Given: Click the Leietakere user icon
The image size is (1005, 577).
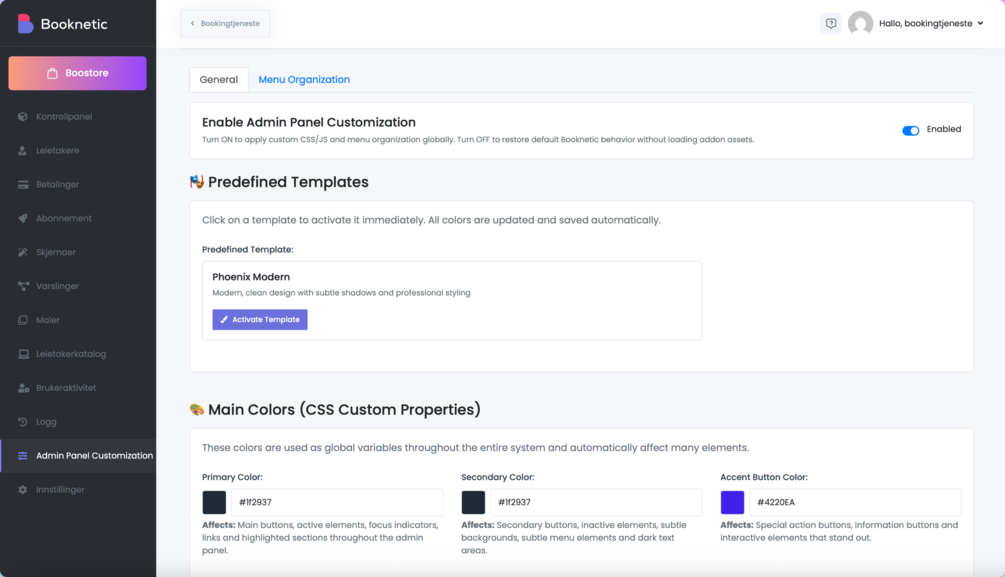Looking at the screenshot, I should click(x=23, y=151).
